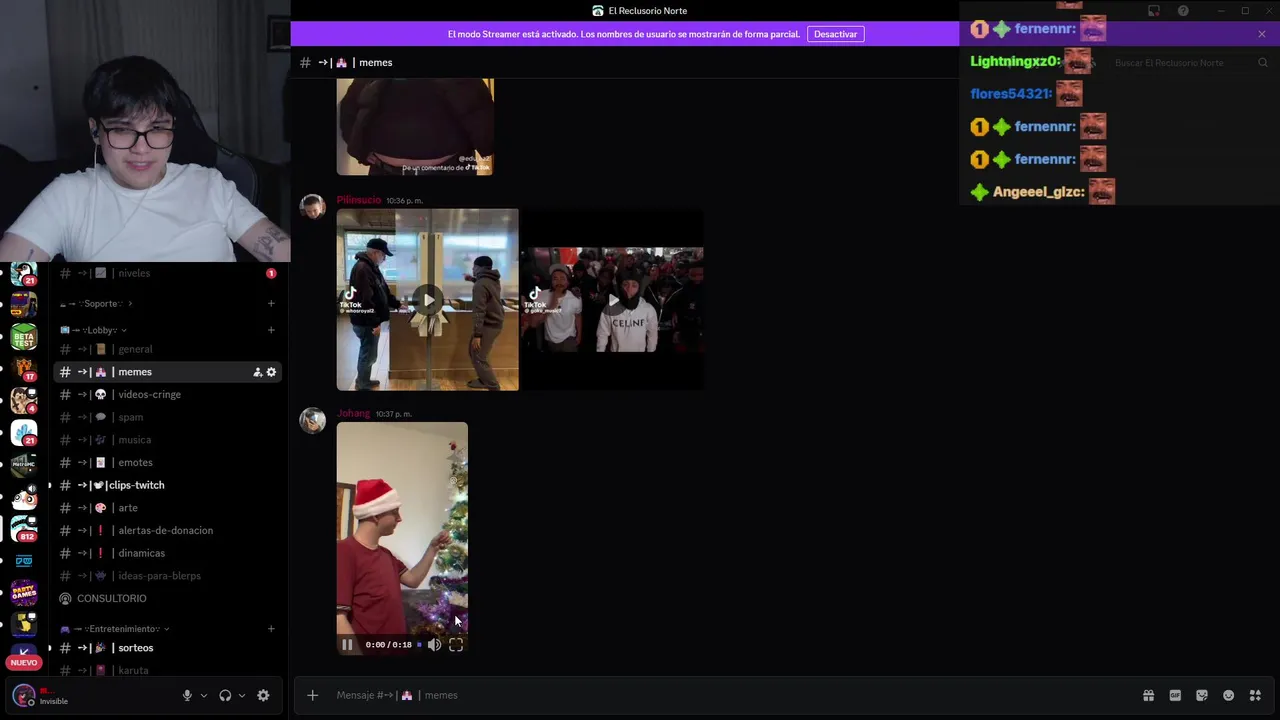Image resolution: width=1280 pixels, height=720 pixels.
Task: Open the BETA TEST server icon
Action: click(24, 336)
